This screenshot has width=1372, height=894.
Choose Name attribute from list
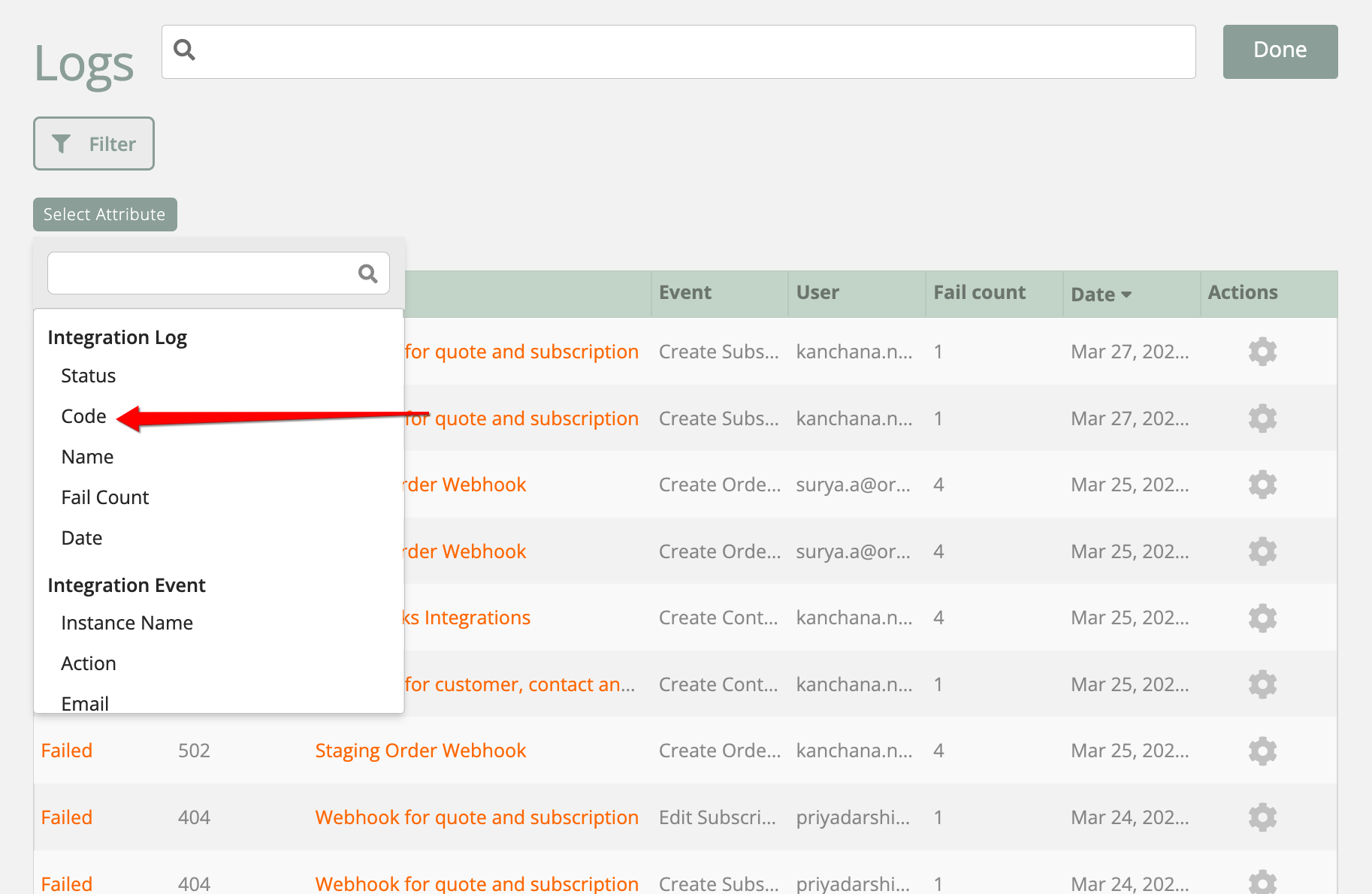(x=87, y=457)
